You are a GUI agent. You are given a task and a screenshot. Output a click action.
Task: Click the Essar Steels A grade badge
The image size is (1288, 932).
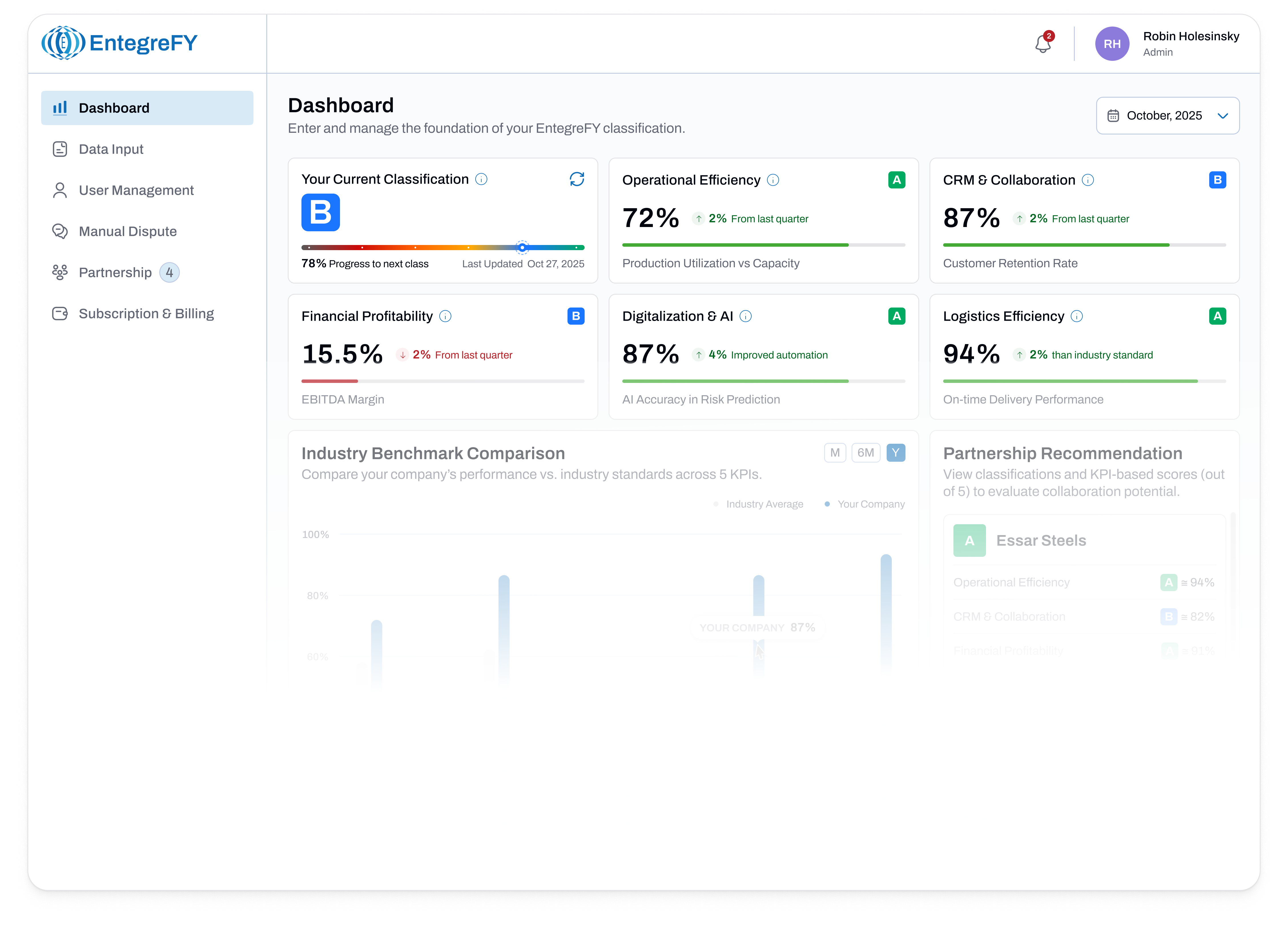(969, 541)
